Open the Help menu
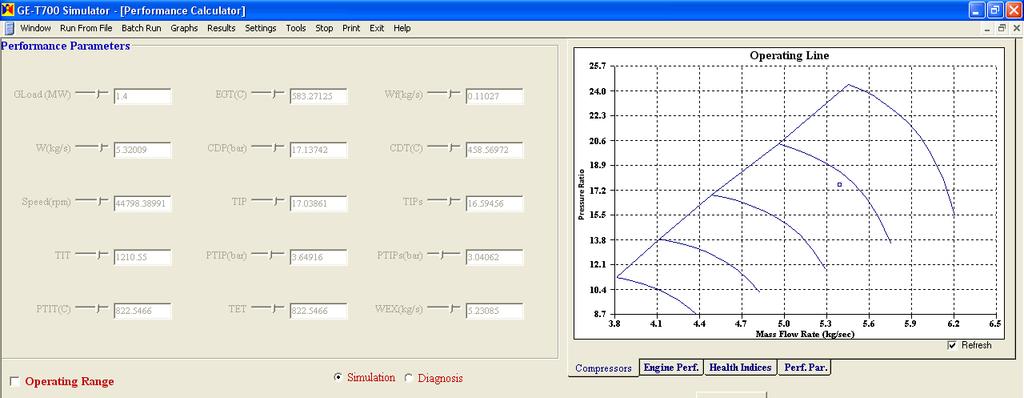 point(402,28)
